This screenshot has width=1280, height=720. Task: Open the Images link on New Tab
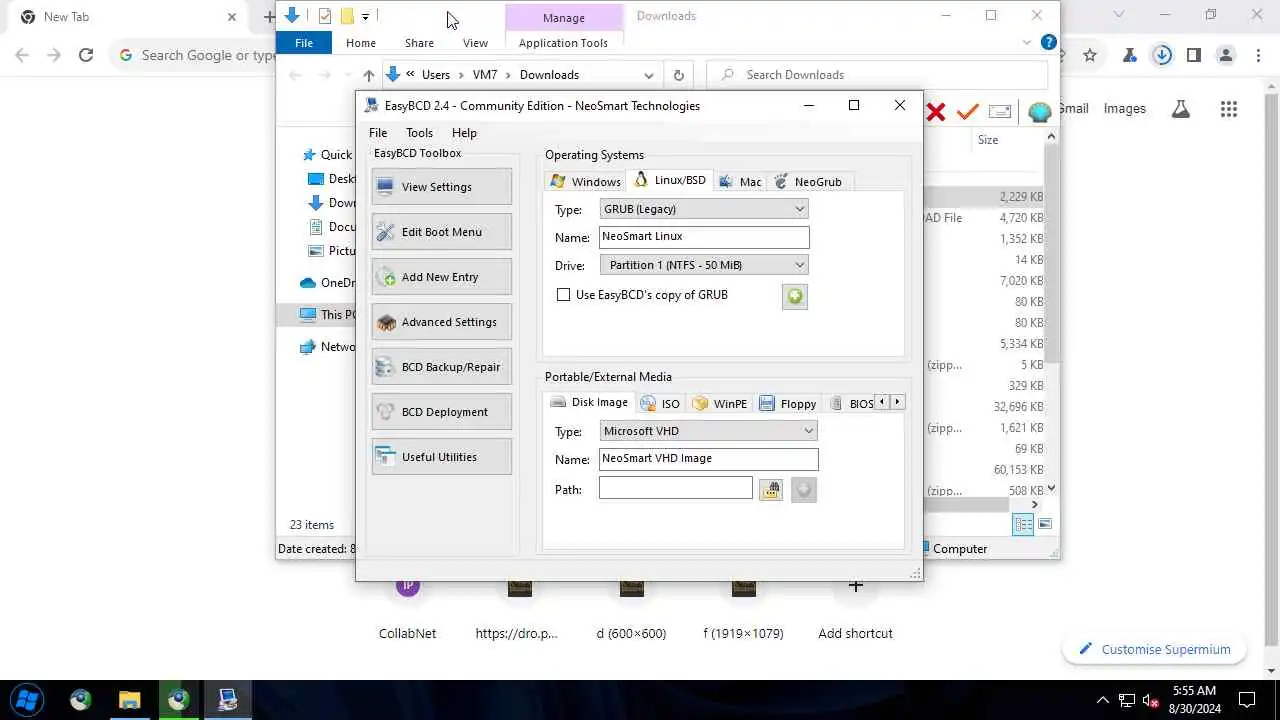click(1125, 109)
